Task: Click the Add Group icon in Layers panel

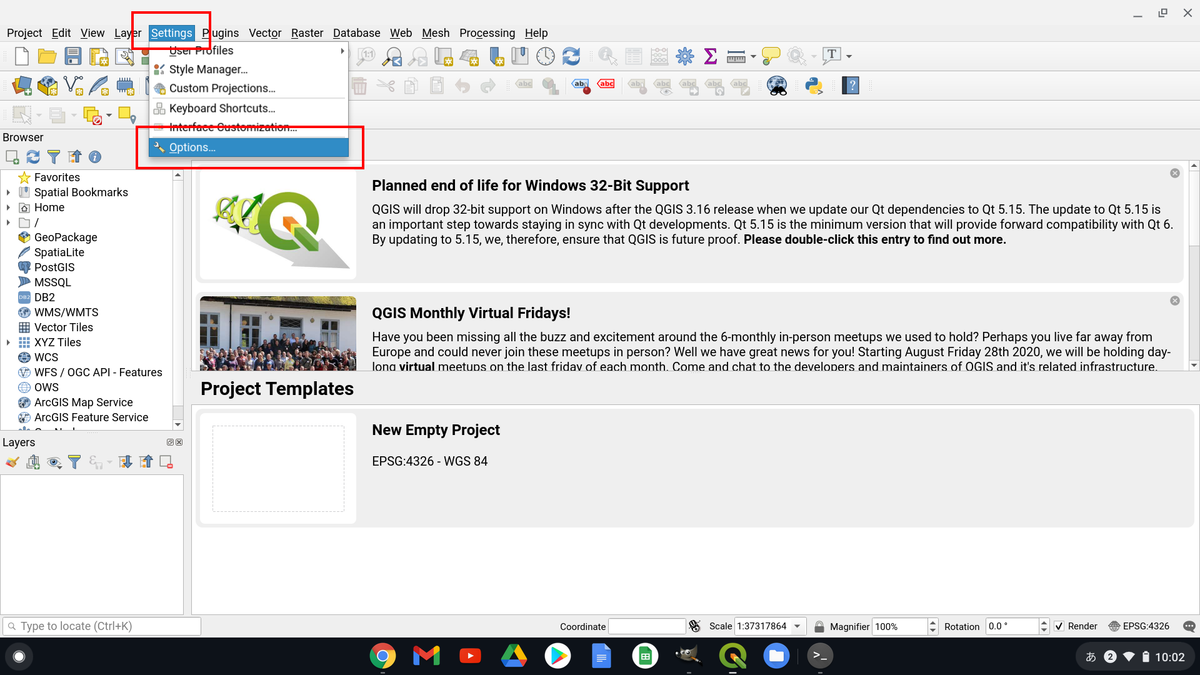Action: (33, 462)
